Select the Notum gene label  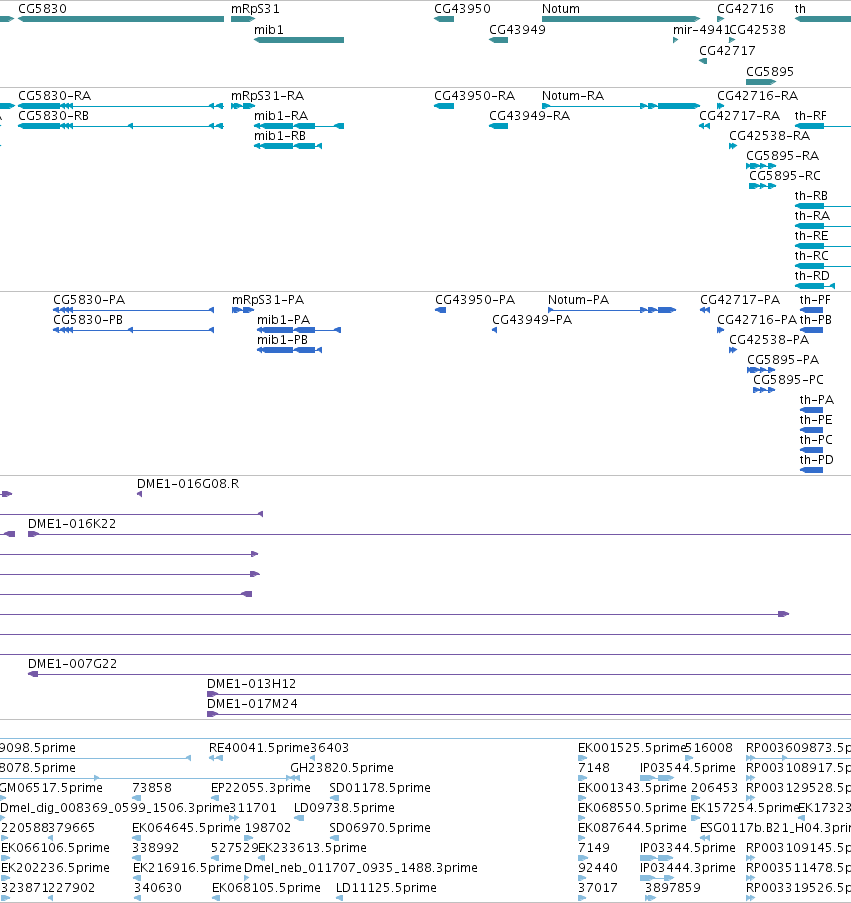(x=561, y=9)
